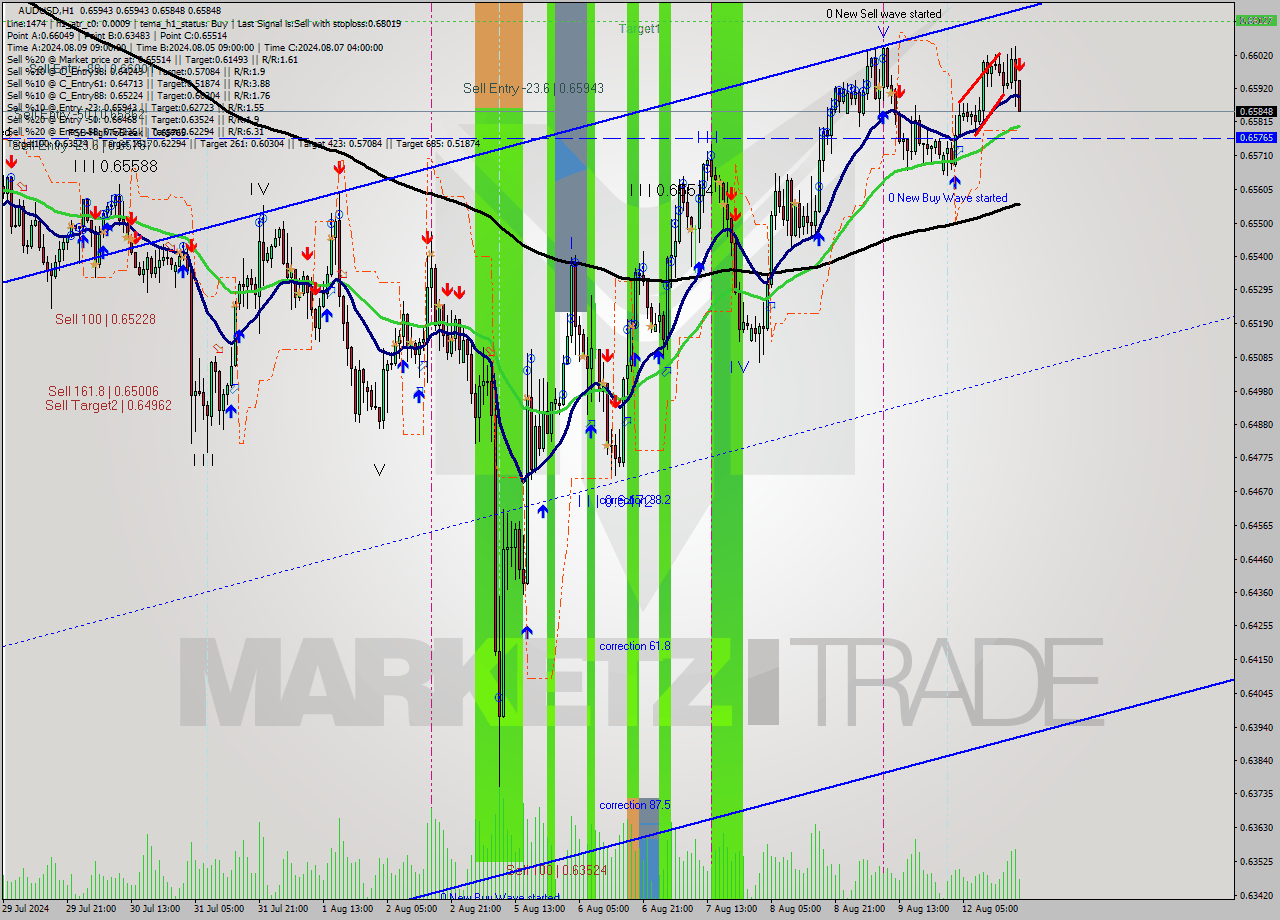
Task: Click the '1 Aug 13:00' time label
Action: point(347,909)
